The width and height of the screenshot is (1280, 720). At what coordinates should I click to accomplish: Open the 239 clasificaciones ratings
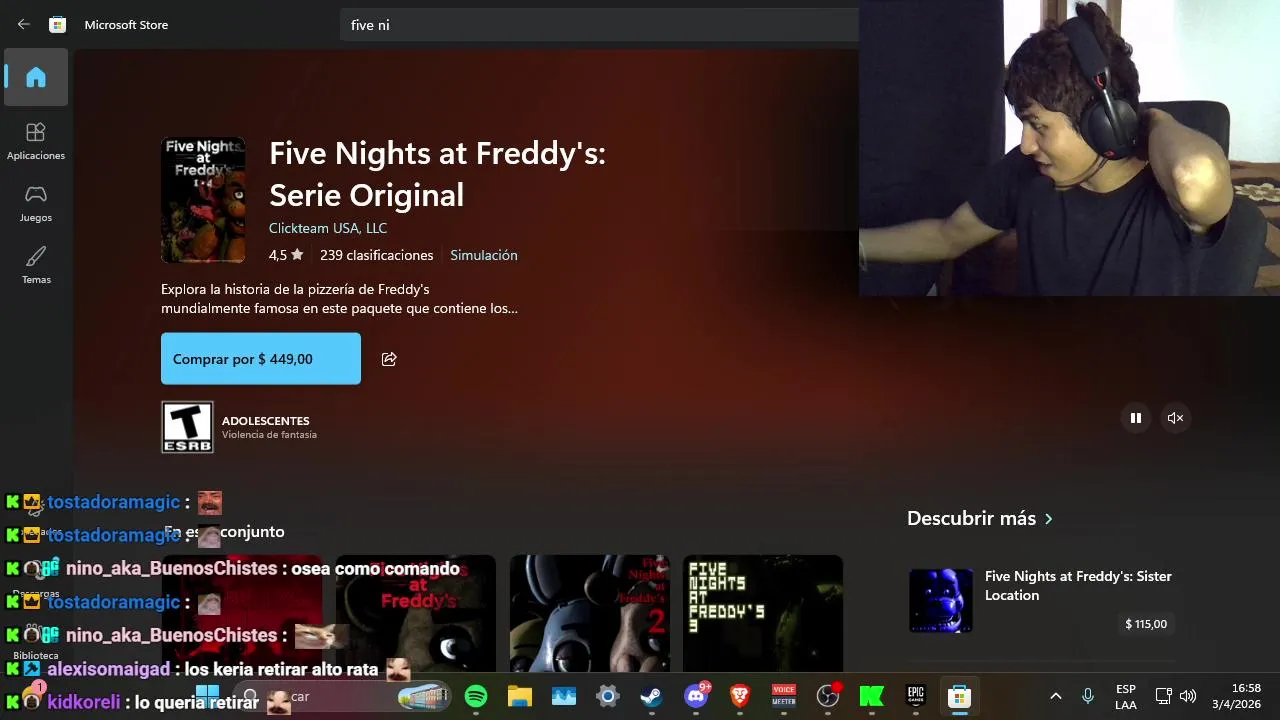pyautogui.click(x=377, y=255)
